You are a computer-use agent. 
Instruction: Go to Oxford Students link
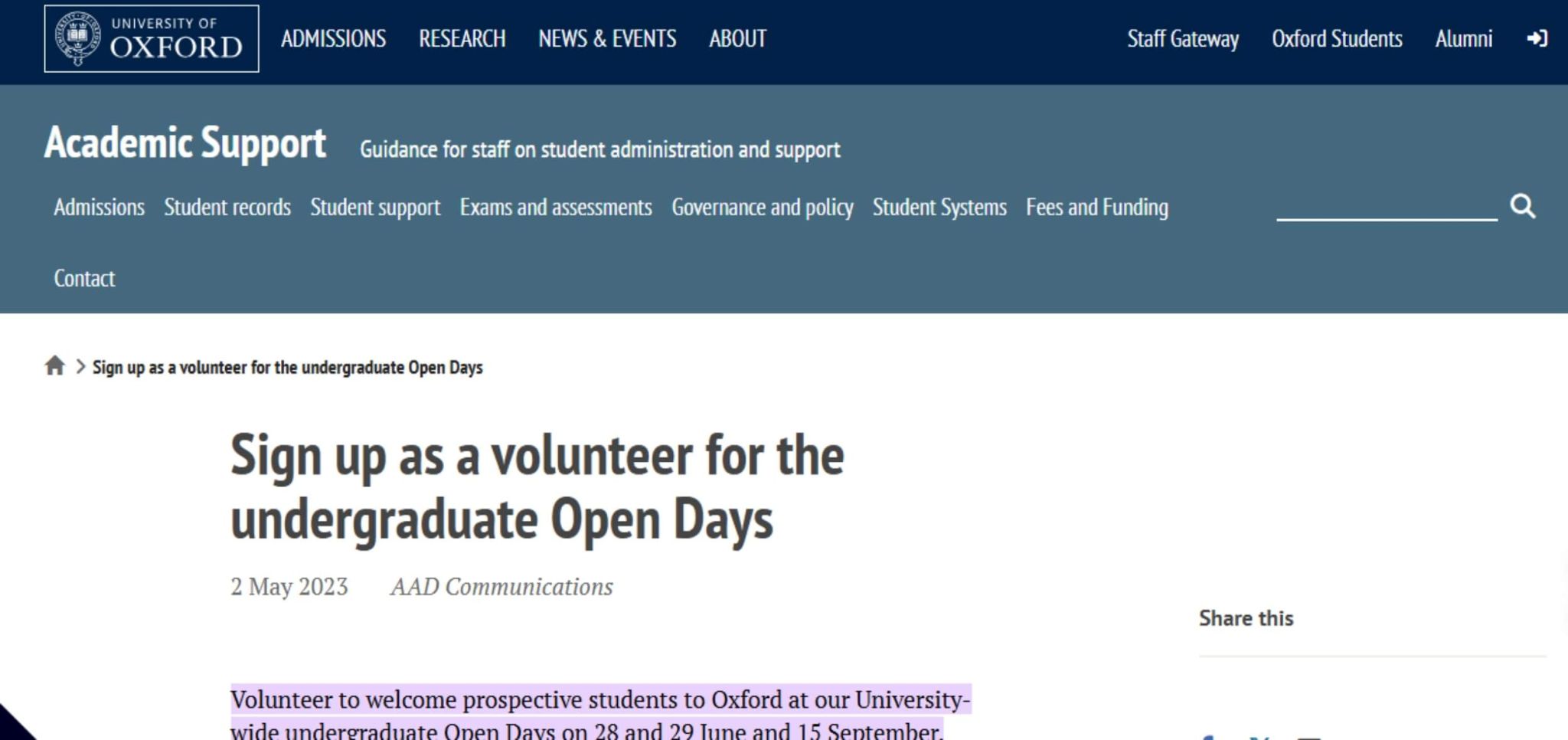[1337, 38]
